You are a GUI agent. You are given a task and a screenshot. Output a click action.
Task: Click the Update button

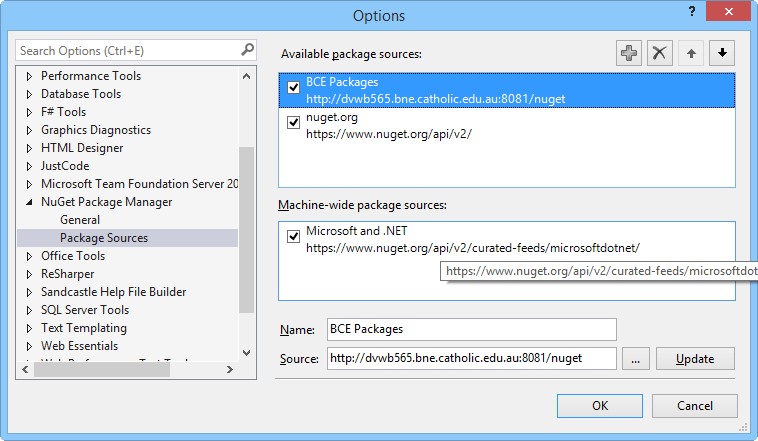pos(694,358)
